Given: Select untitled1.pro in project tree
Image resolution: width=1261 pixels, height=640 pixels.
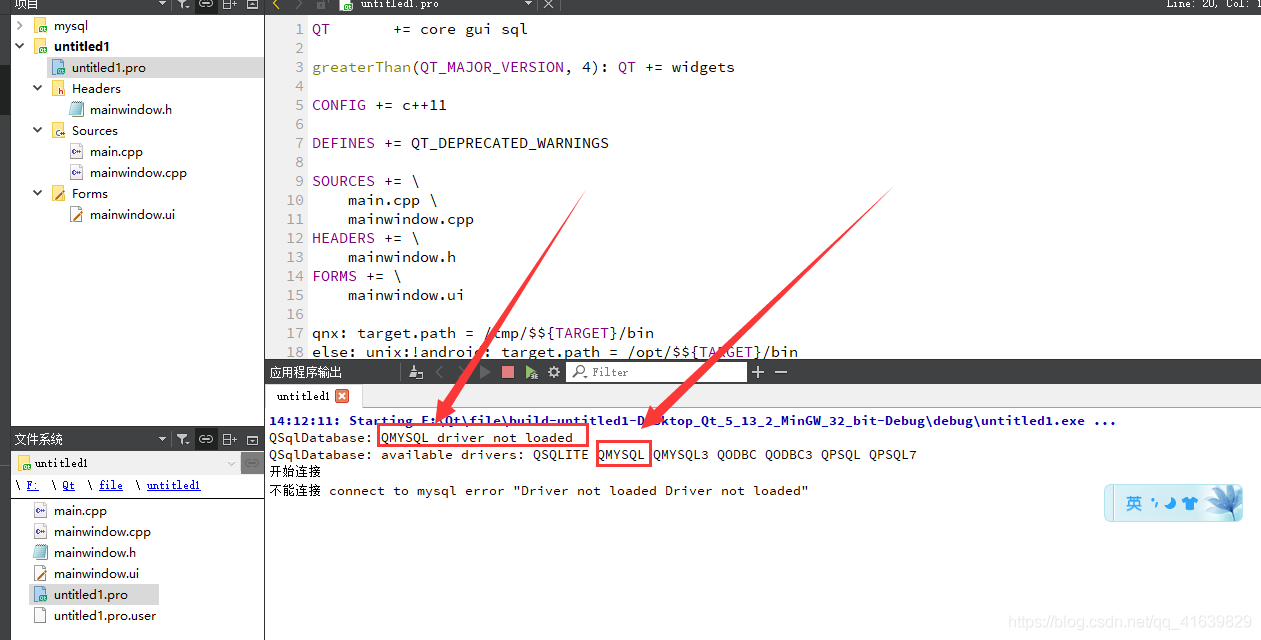Looking at the screenshot, I should coord(108,67).
